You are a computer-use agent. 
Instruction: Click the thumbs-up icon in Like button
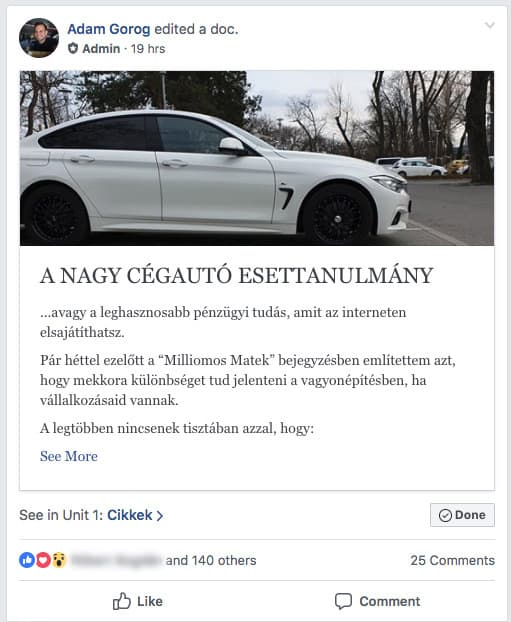coord(122,601)
